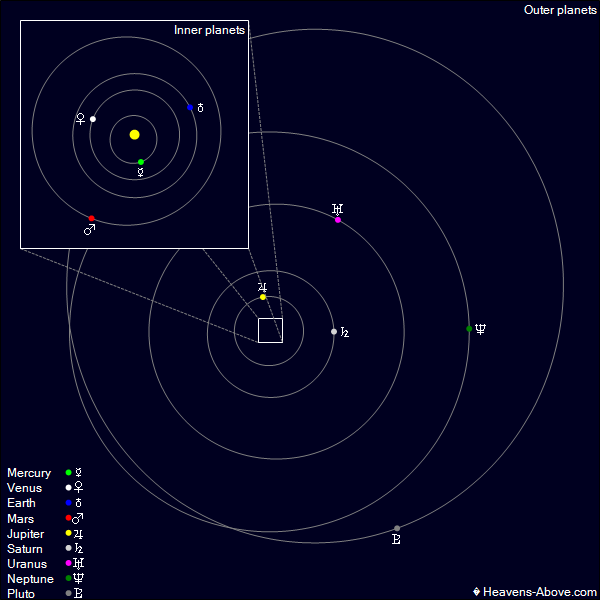Click the yellow Sun dot in the inner planets inset

(134, 134)
